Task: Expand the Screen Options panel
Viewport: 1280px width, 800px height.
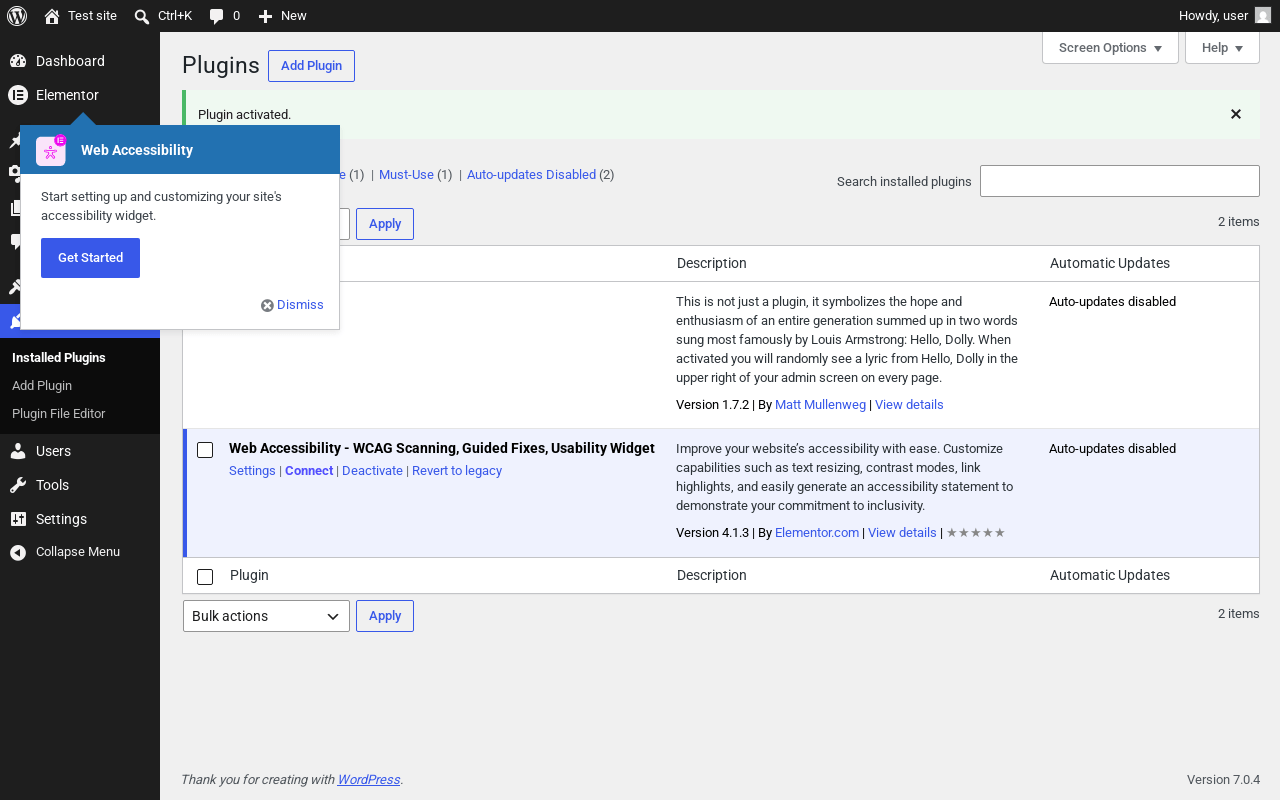Action: pos(1110,48)
